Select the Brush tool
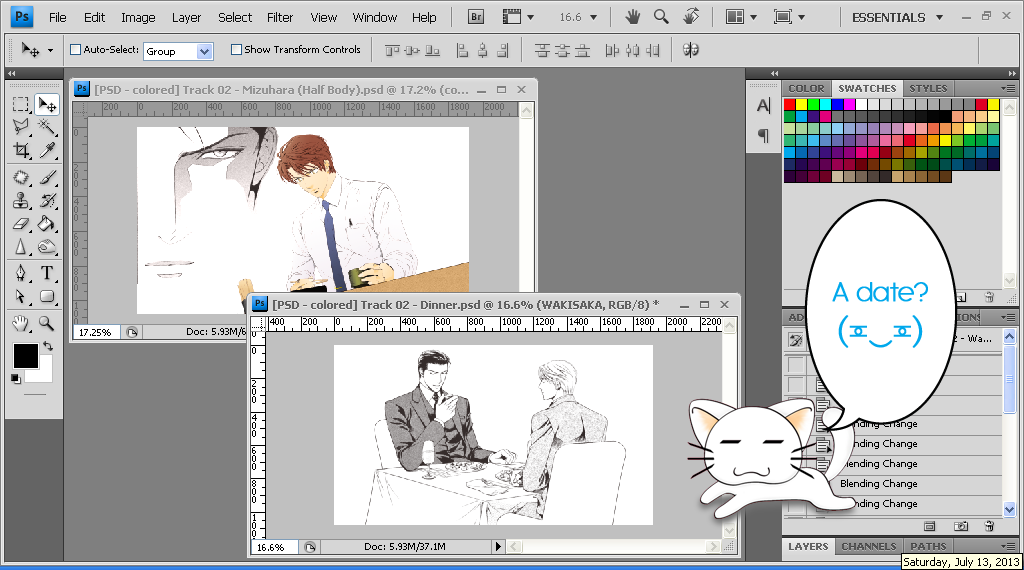 [47, 177]
